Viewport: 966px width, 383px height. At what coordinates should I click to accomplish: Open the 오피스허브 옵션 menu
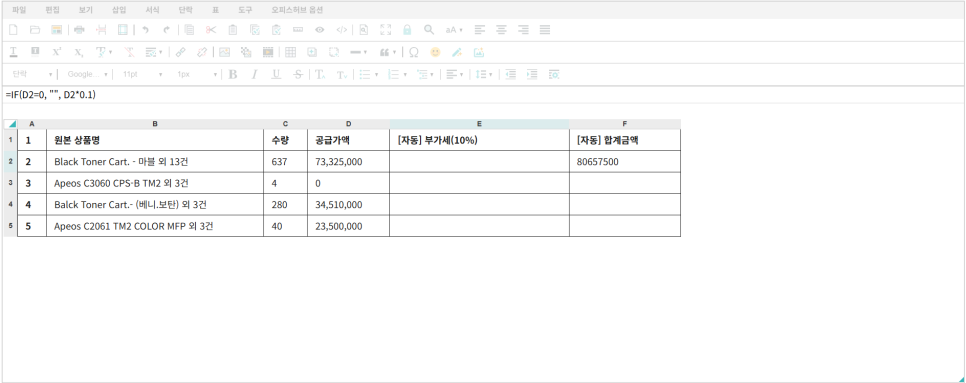(x=297, y=10)
